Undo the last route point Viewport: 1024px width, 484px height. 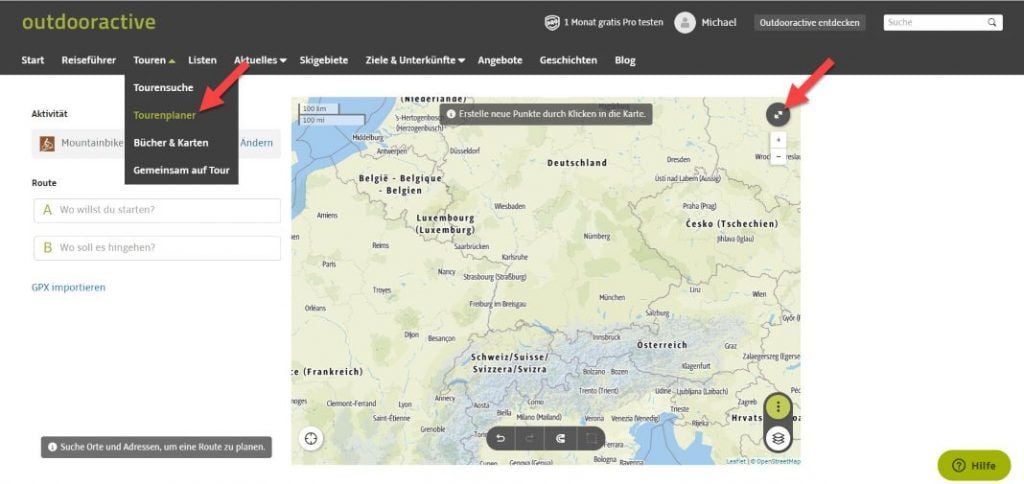tap(501, 438)
